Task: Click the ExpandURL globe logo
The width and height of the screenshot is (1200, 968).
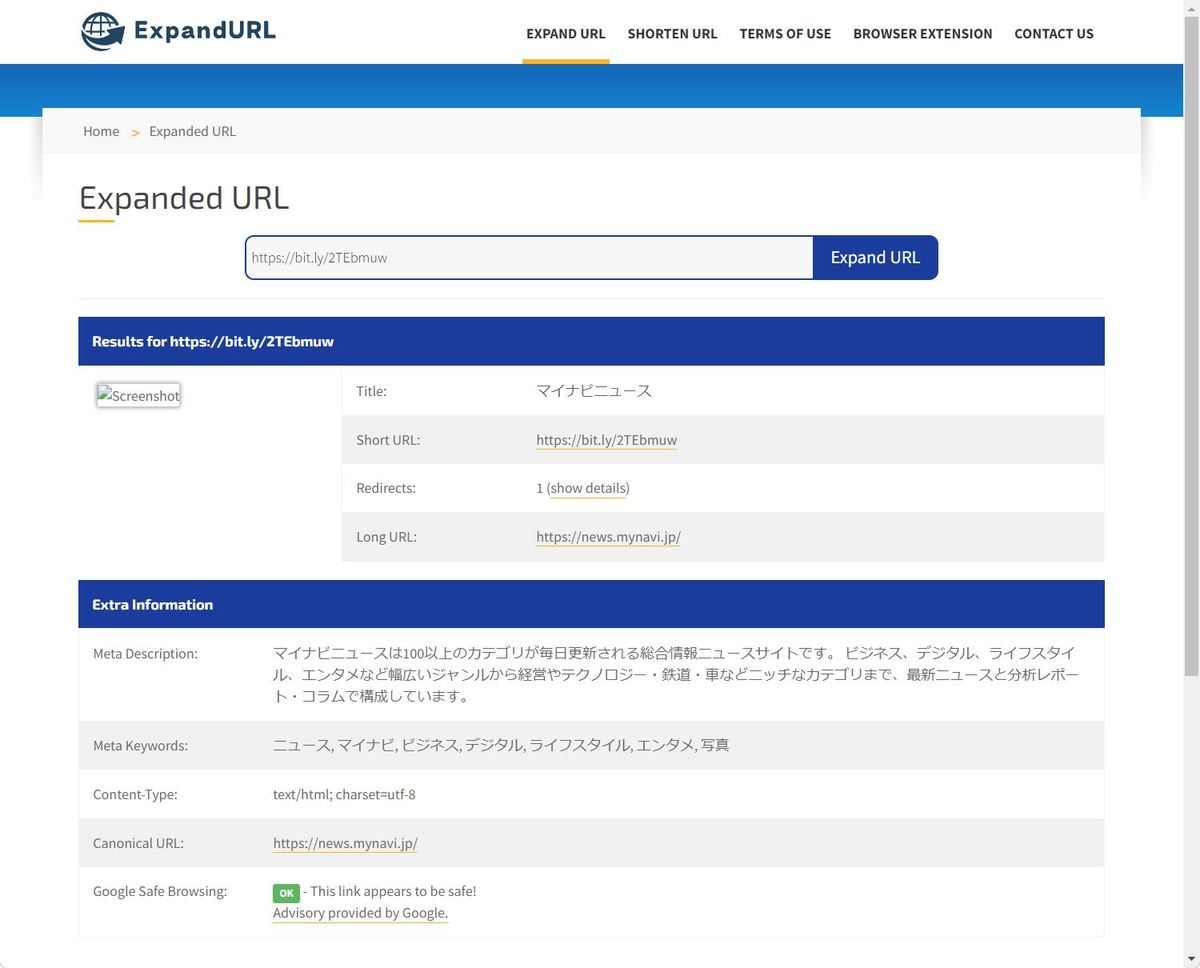Action: (102, 32)
